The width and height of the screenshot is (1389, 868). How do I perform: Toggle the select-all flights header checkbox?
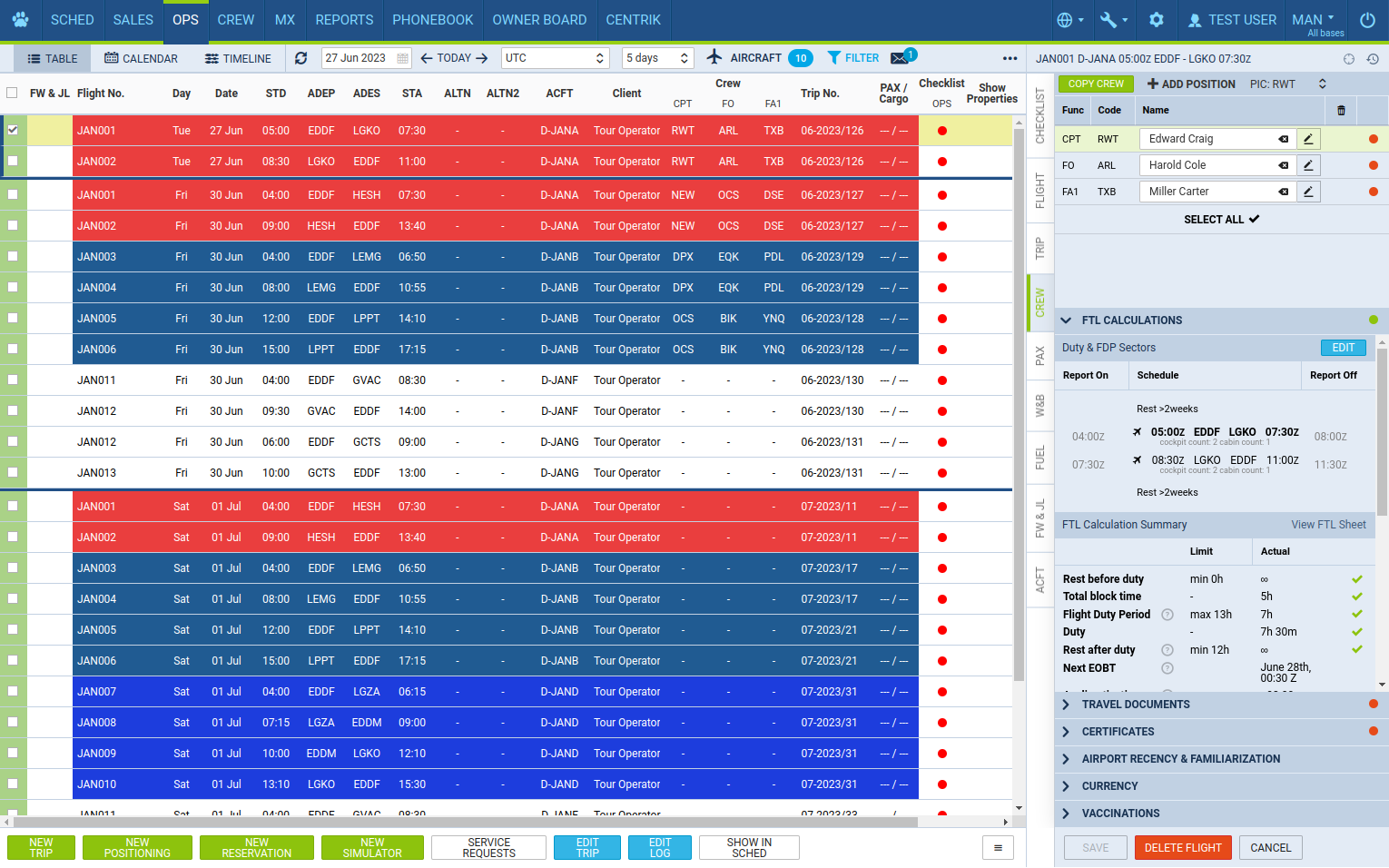tap(12, 93)
